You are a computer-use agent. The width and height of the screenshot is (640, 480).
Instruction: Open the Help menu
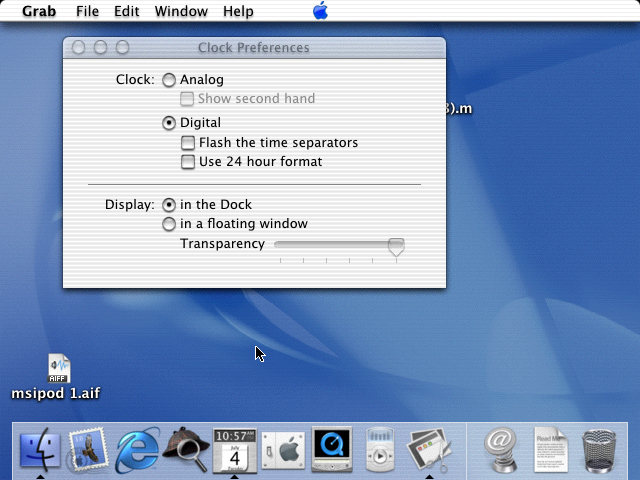click(x=238, y=11)
